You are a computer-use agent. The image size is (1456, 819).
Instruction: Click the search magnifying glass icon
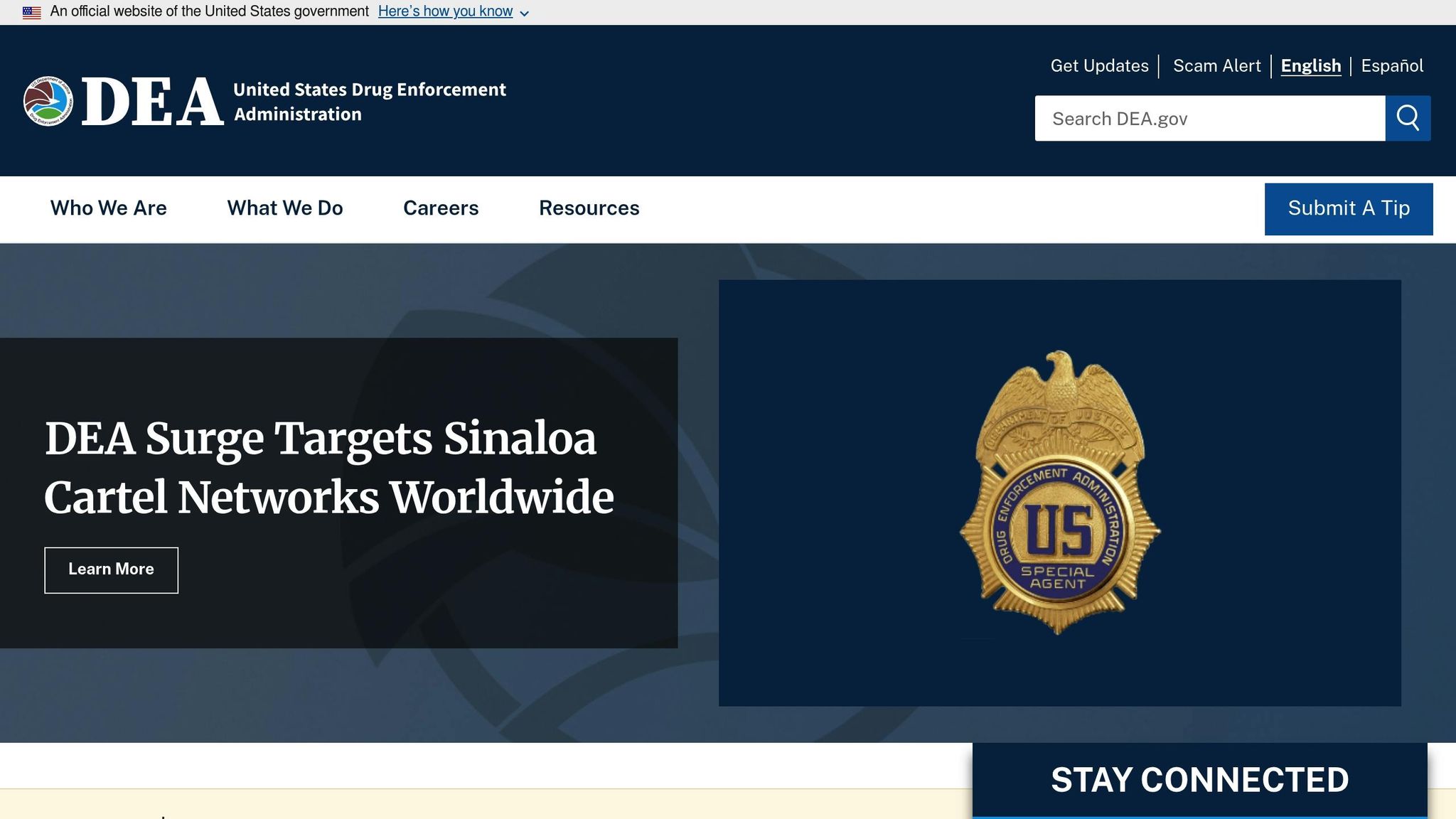pos(1408,118)
